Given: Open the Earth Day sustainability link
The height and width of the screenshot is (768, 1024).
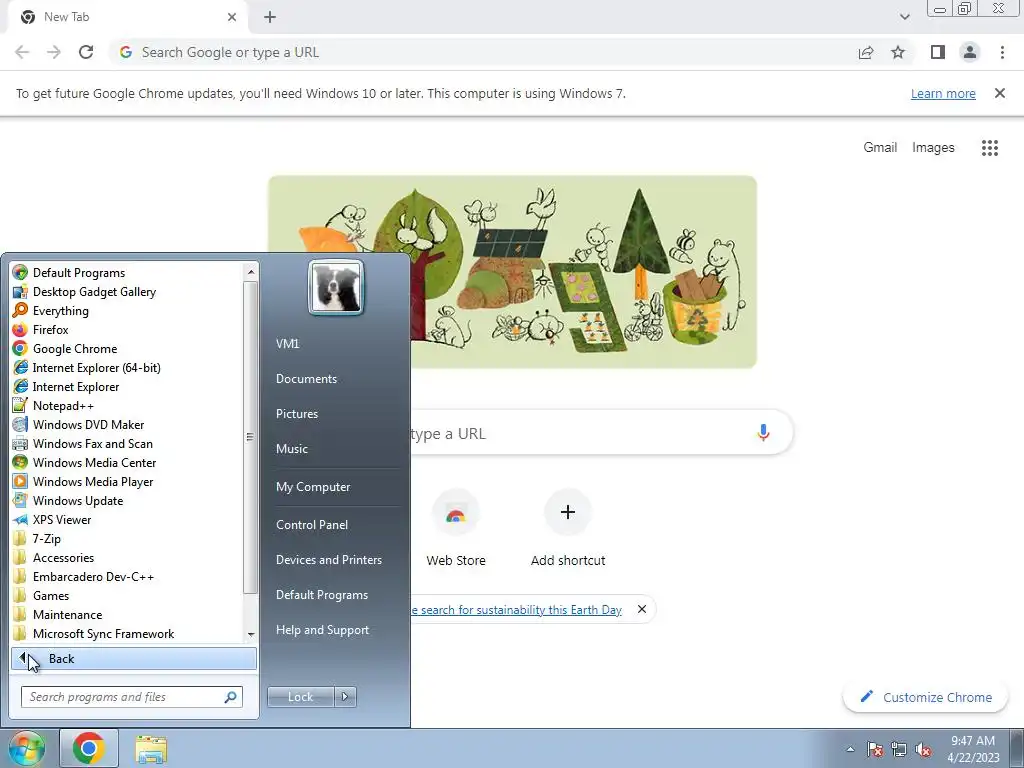Looking at the screenshot, I should pyautogui.click(x=516, y=609).
